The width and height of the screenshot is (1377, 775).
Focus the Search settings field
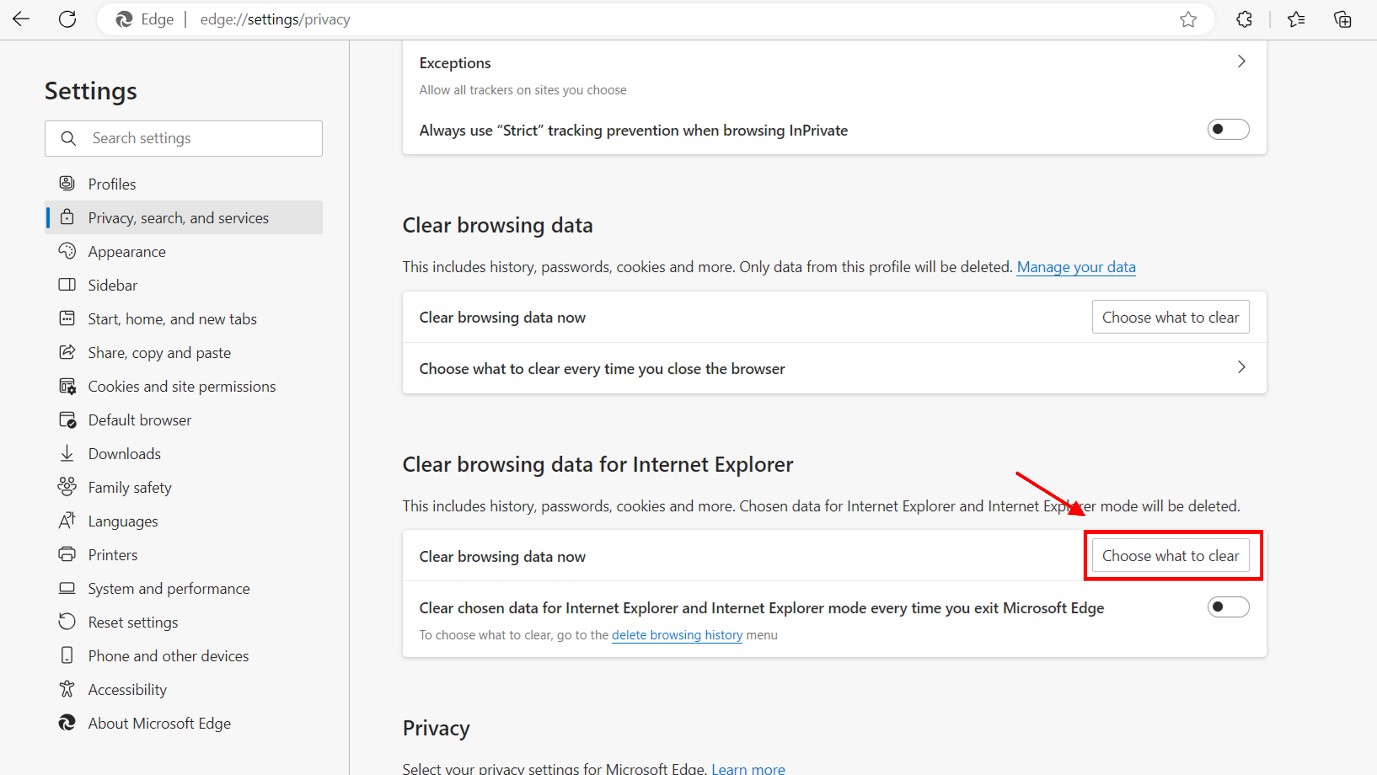tap(184, 138)
